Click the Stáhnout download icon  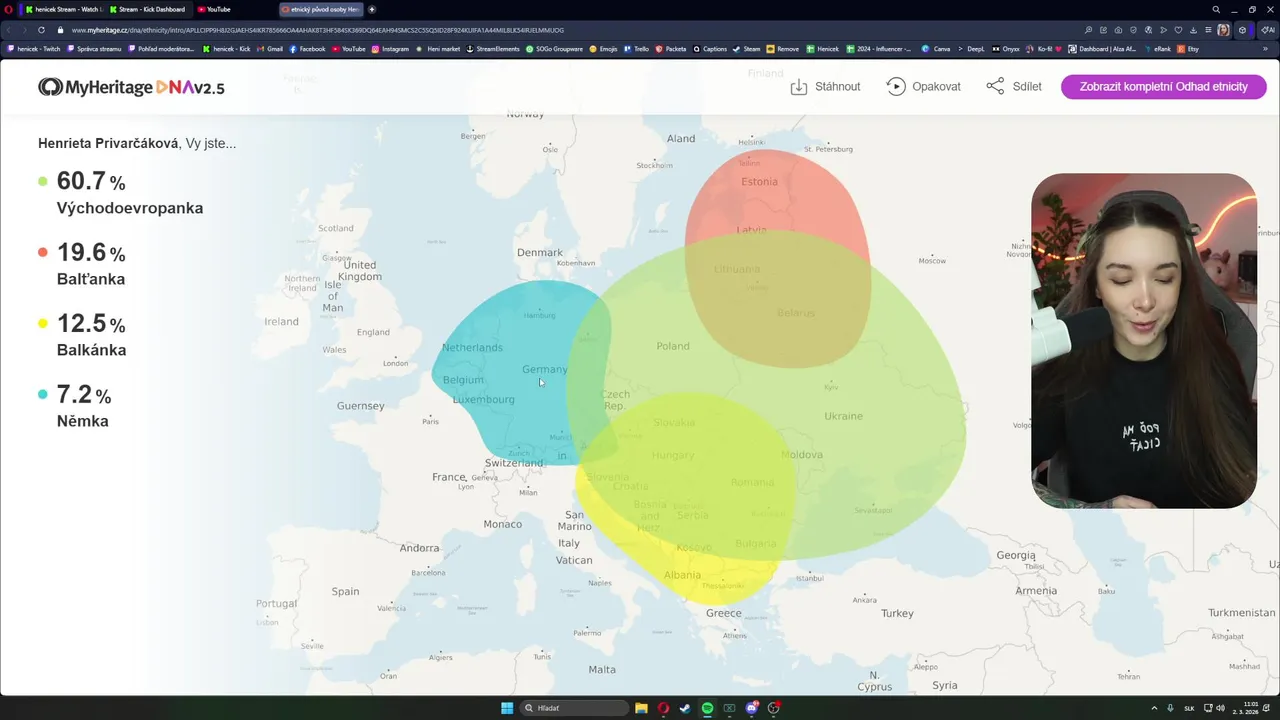pyautogui.click(x=799, y=87)
